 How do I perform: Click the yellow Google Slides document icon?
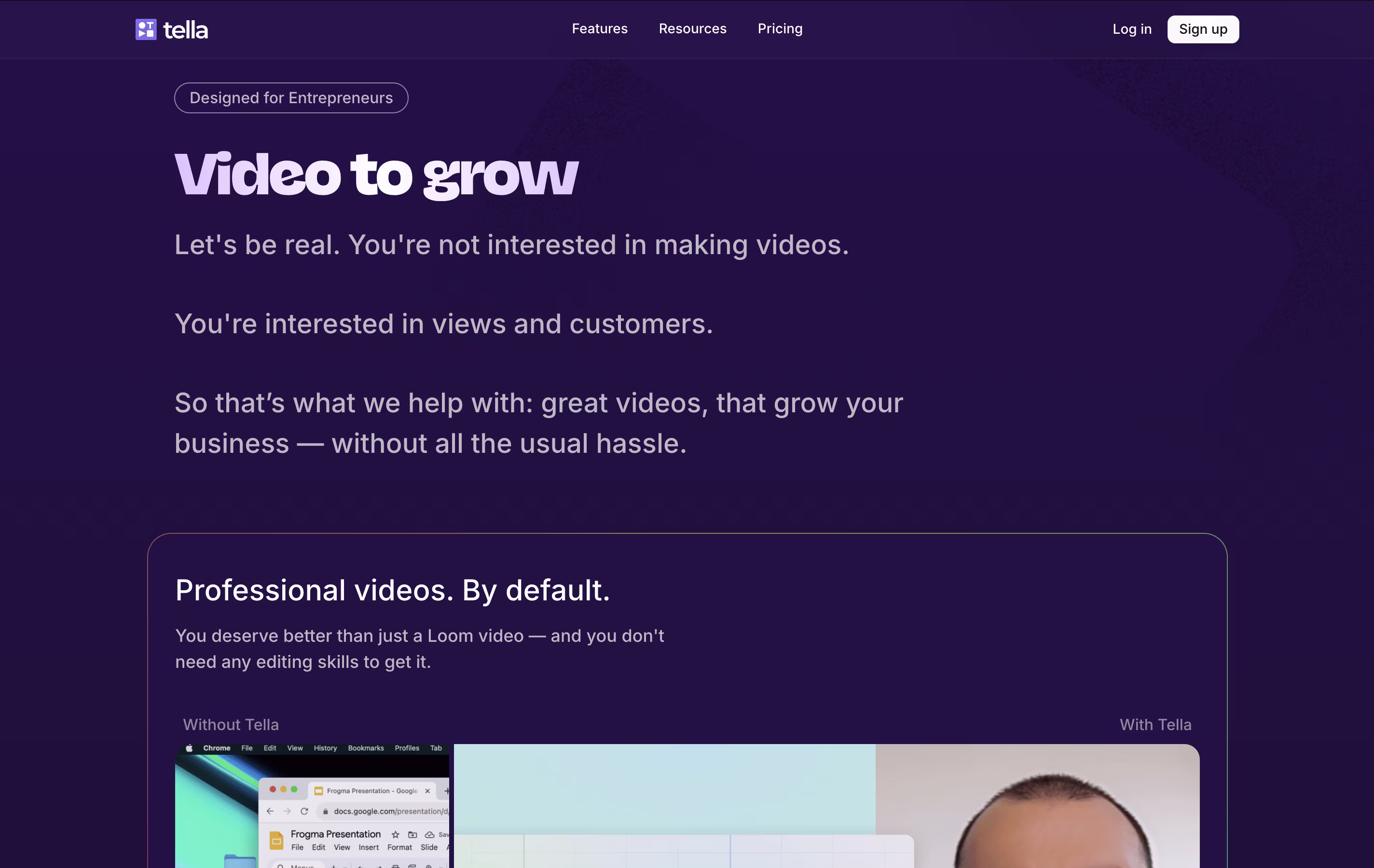tap(276, 840)
